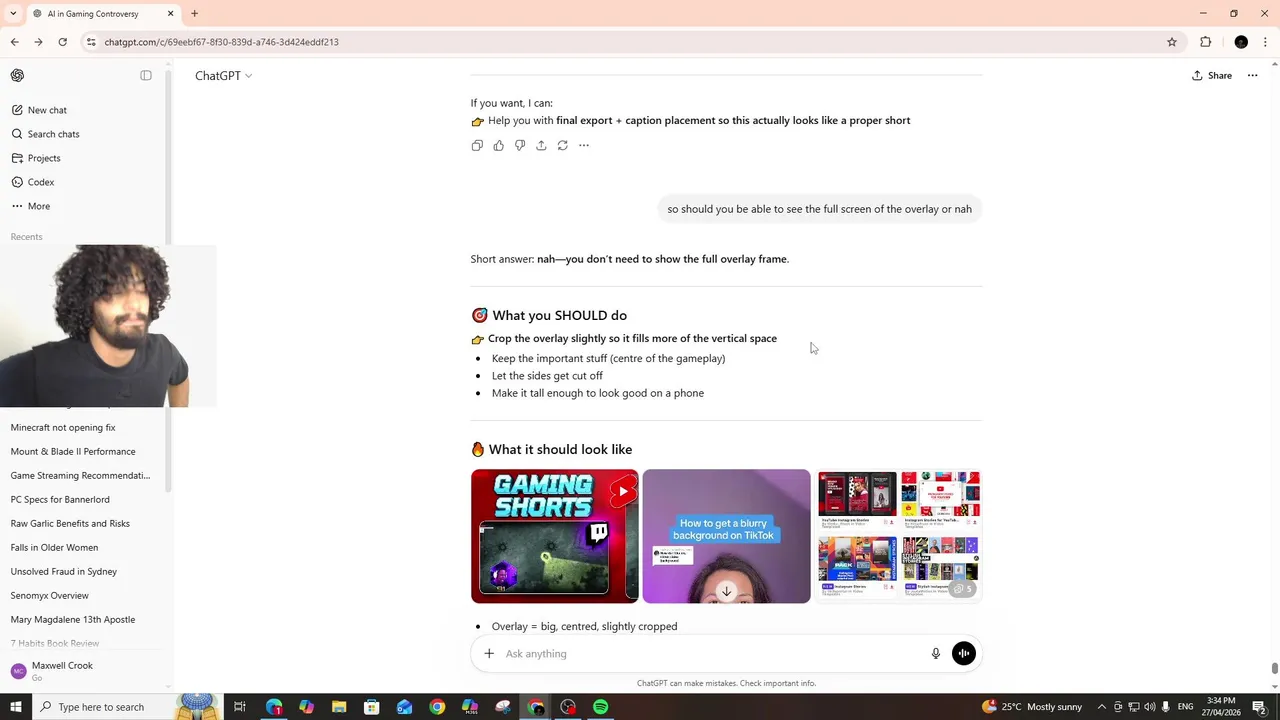Screen dimensions: 1280x720
Task: Click the share response upload icon
Action: [541, 146]
